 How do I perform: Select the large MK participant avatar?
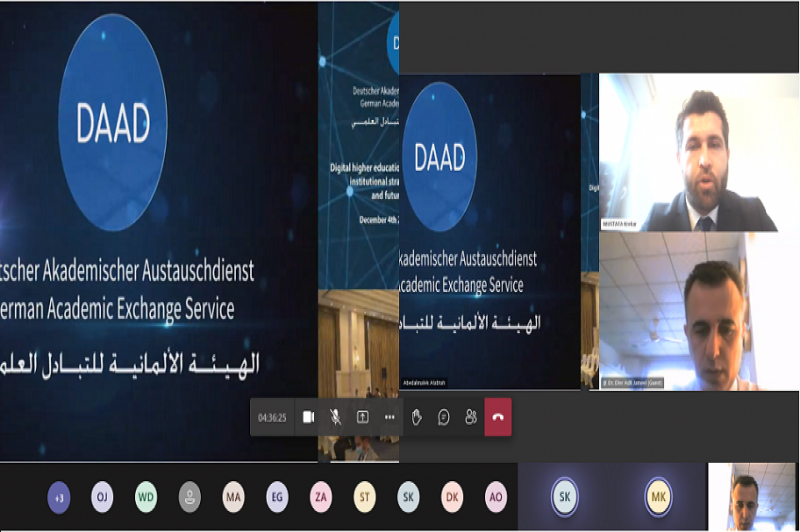(x=658, y=496)
